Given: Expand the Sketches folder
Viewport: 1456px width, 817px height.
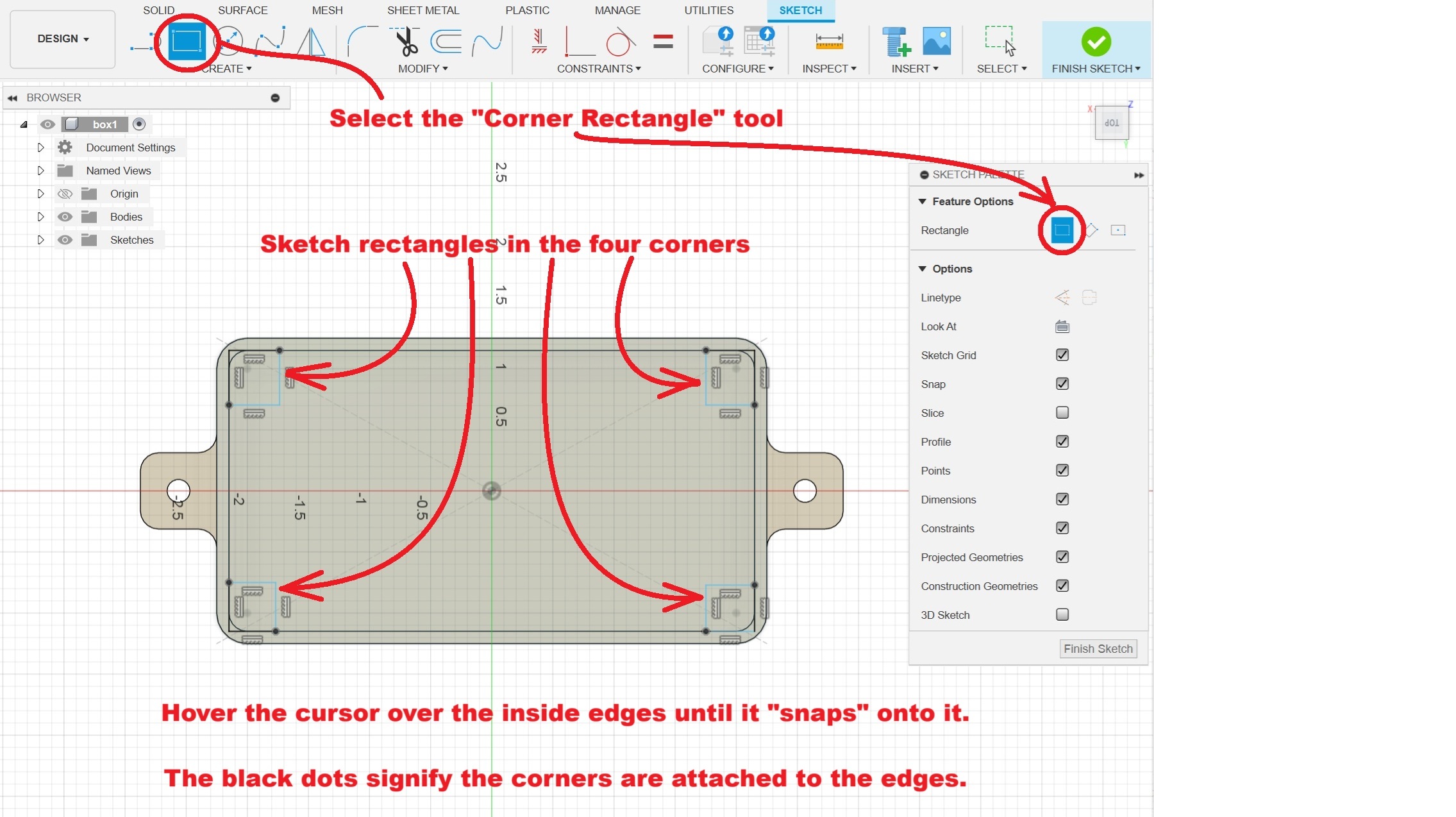Looking at the screenshot, I should point(40,240).
